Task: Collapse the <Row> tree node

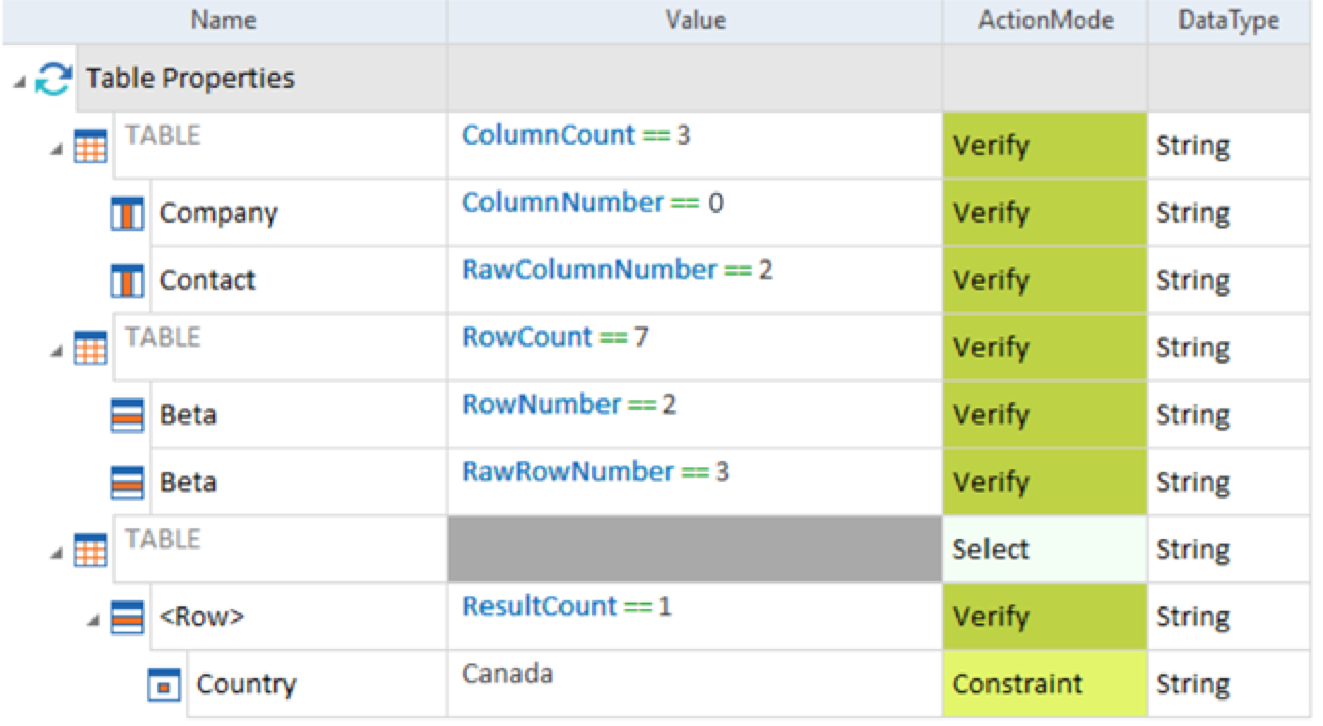Action: [x=94, y=620]
